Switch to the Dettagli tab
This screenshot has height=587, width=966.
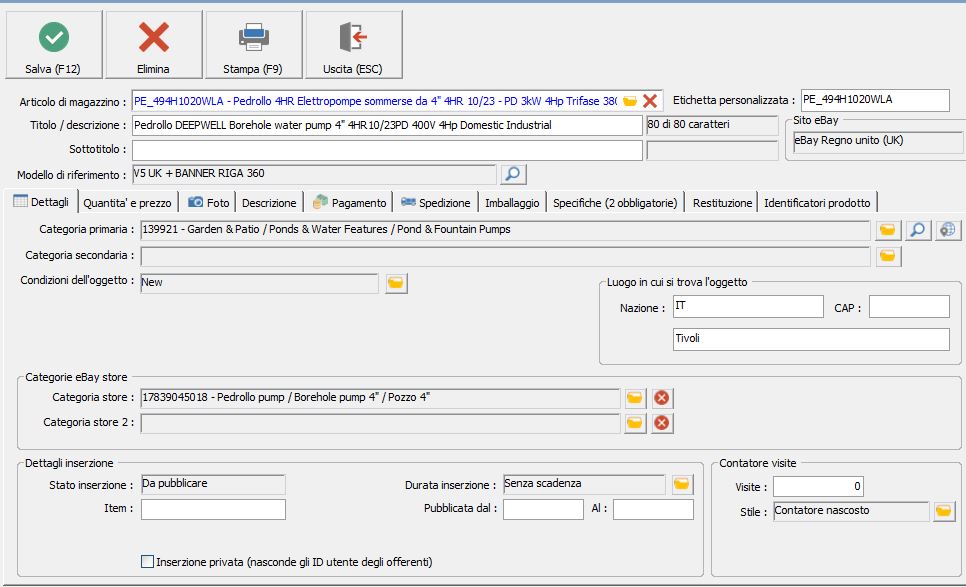41,202
